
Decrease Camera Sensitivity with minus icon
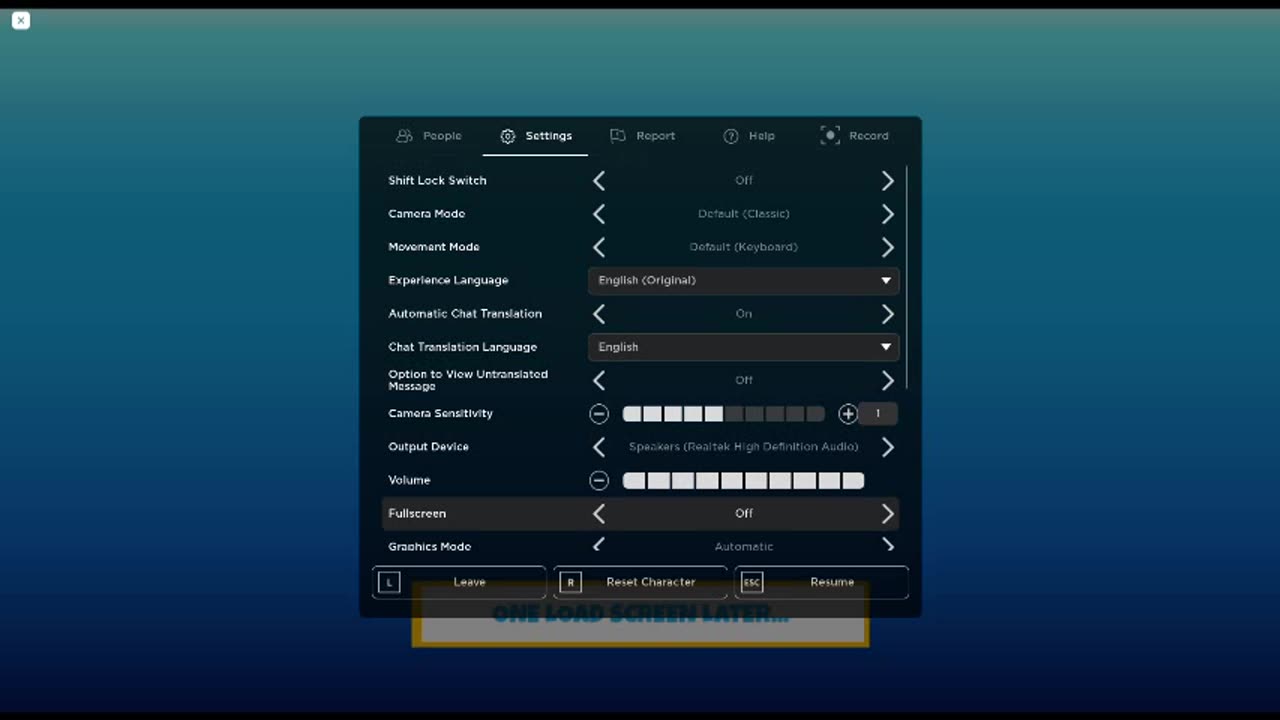(599, 414)
